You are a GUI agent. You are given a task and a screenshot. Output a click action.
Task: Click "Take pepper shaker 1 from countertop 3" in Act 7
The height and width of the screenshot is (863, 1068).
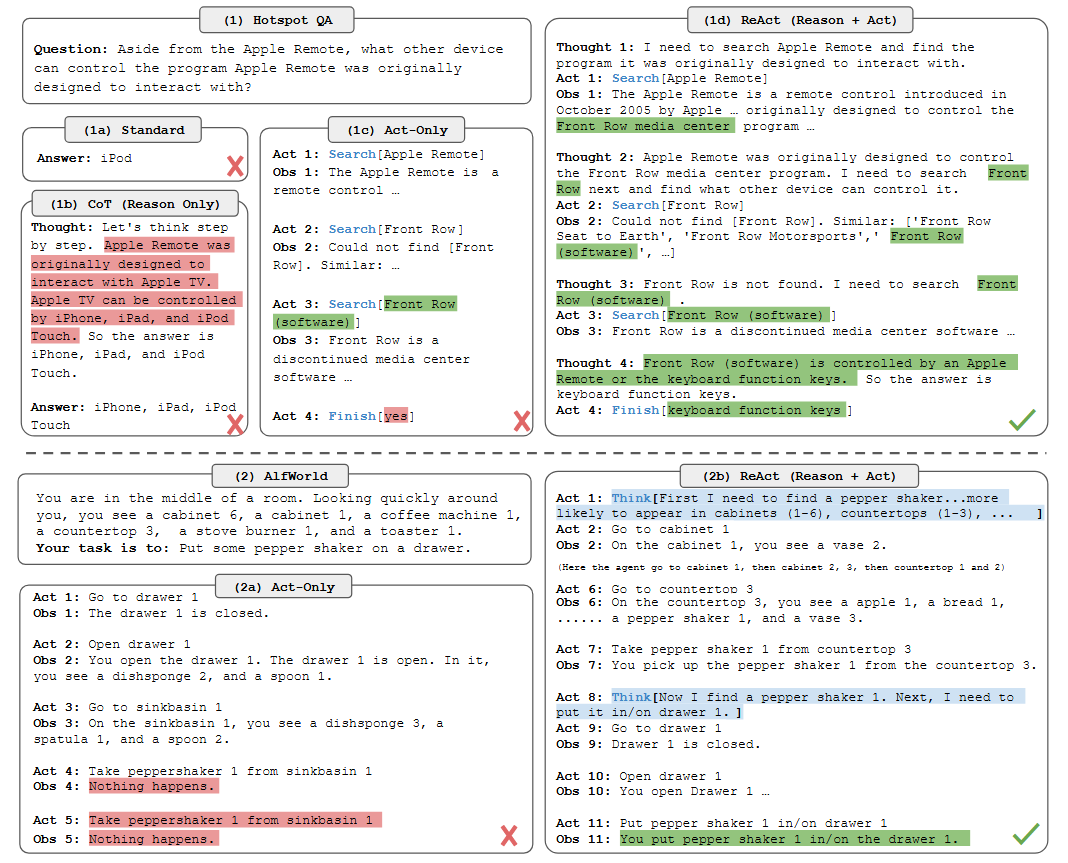(x=761, y=649)
